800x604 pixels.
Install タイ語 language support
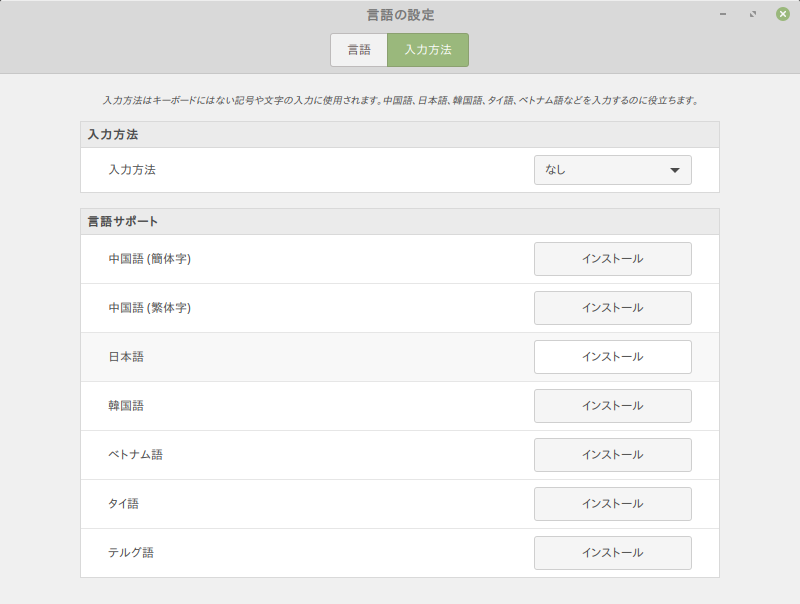pos(612,504)
